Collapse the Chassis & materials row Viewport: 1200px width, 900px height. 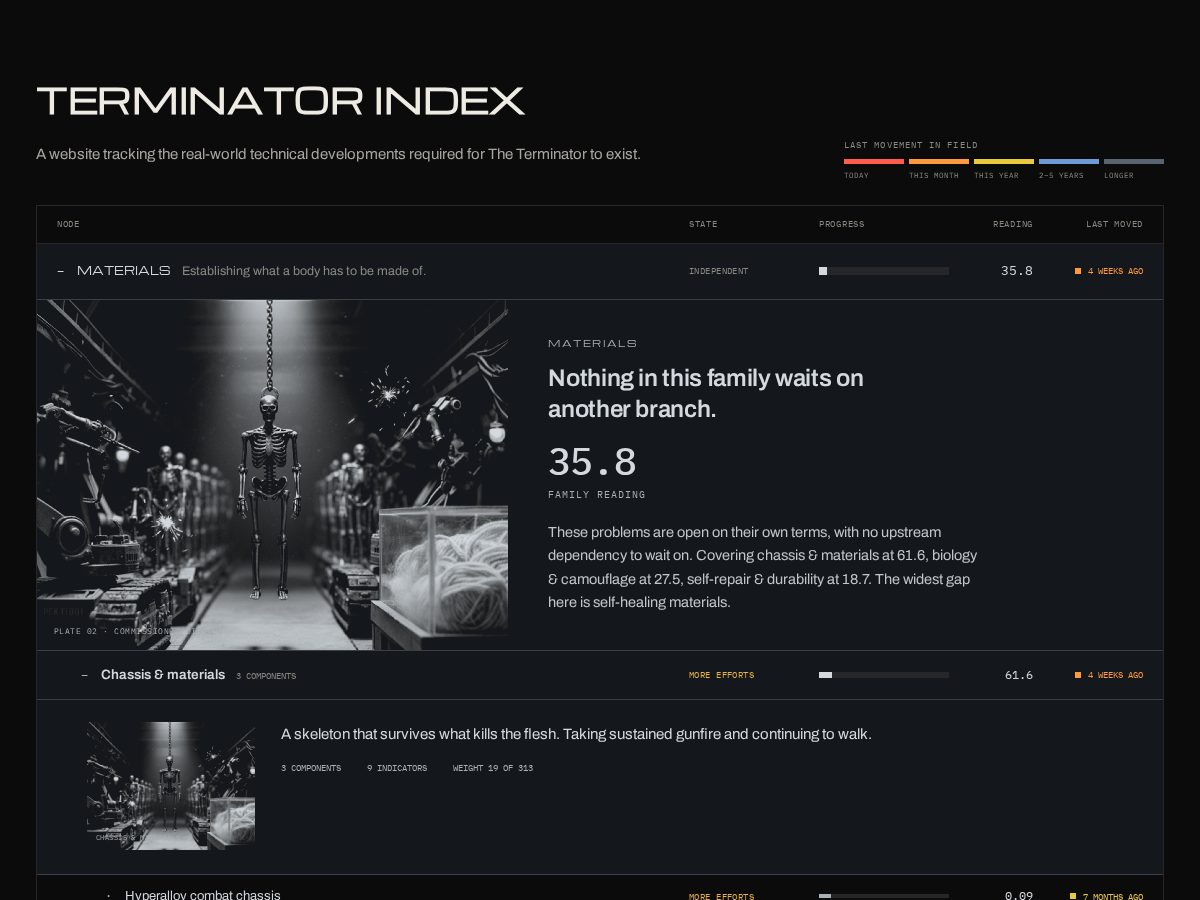600,675
